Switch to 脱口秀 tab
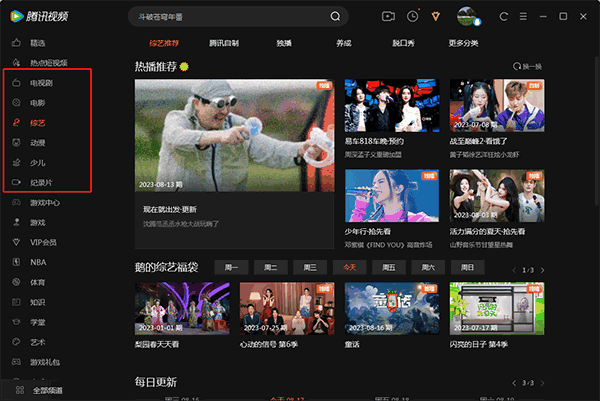 click(x=403, y=43)
